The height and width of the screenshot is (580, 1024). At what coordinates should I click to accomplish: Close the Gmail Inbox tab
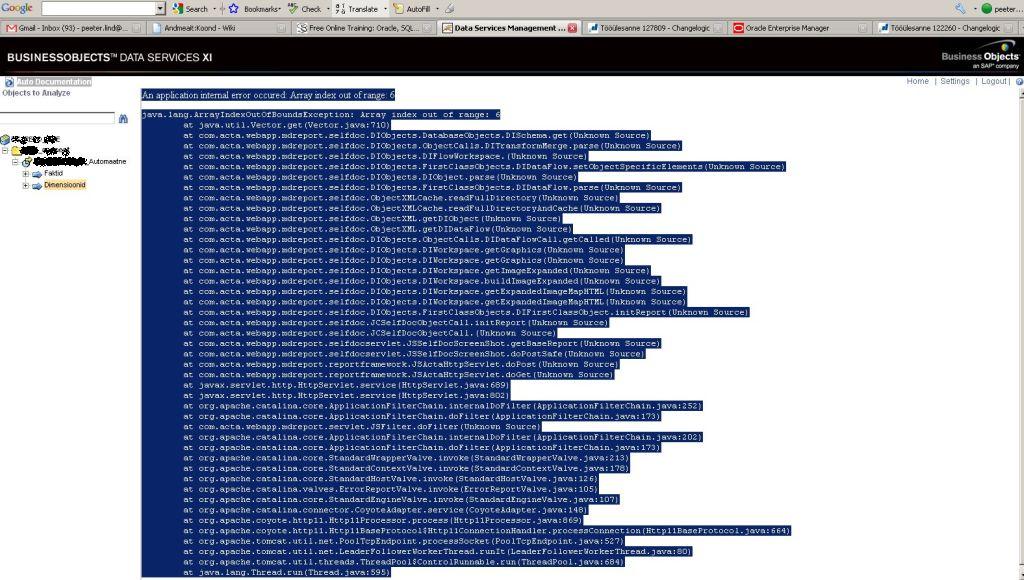click(136, 28)
